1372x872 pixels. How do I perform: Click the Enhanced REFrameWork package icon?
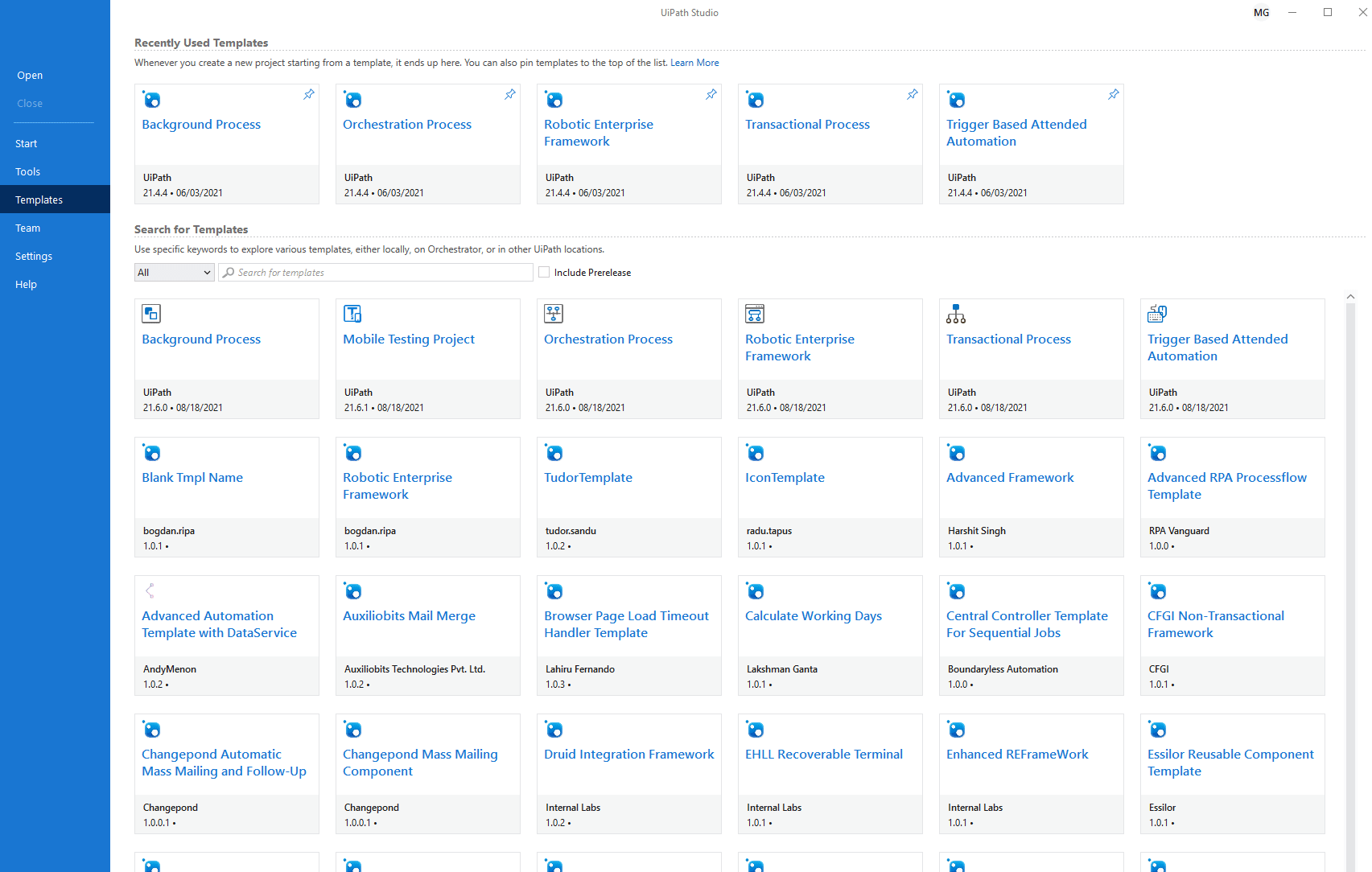click(956, 730)
